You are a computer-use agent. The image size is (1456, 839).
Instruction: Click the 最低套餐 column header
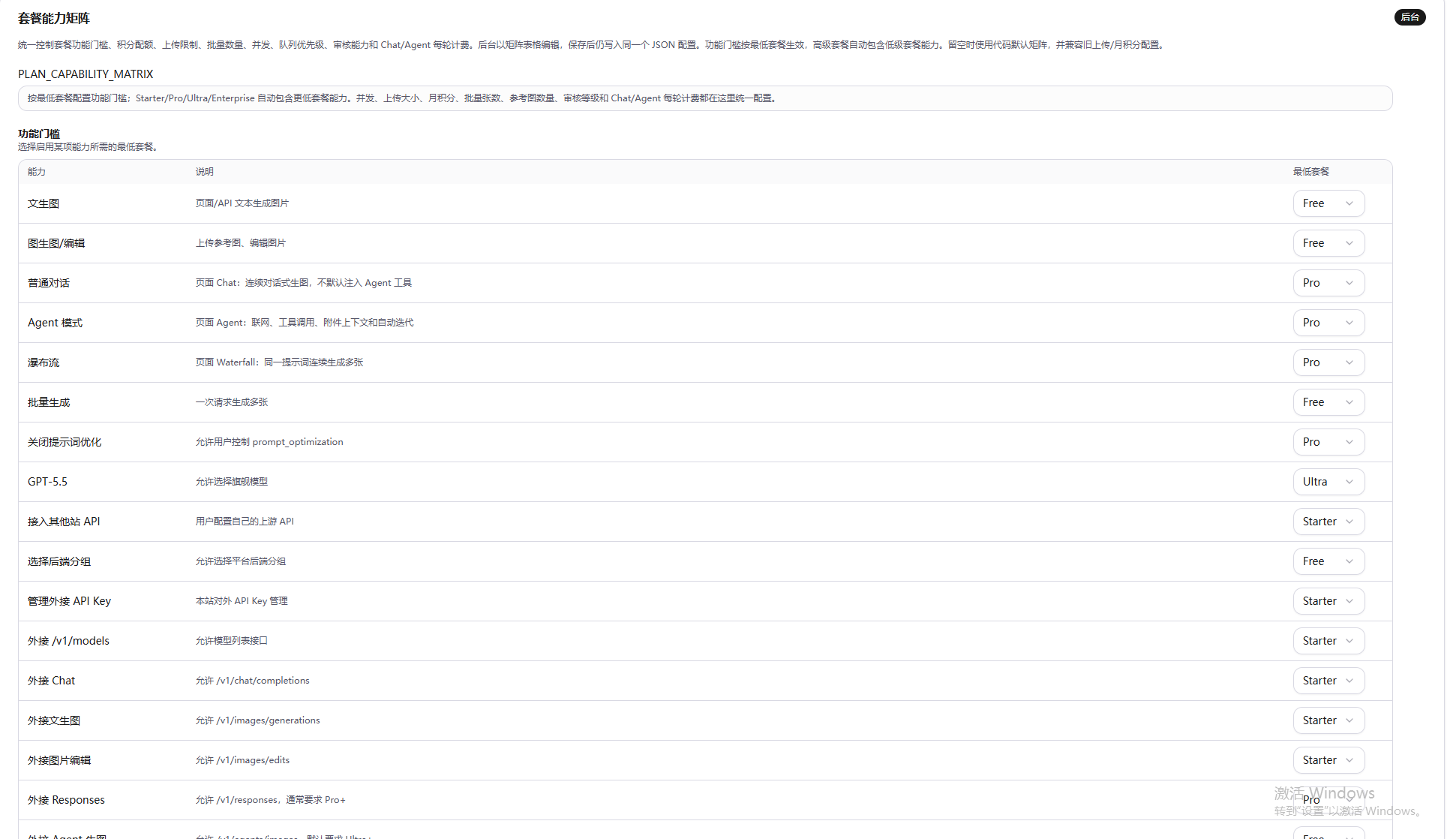[x=1310, y=172]
